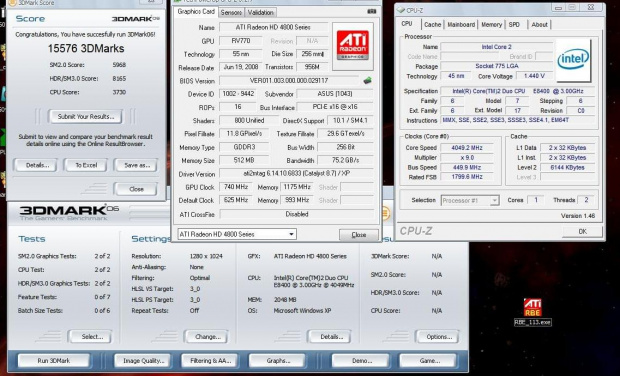
Task: Switch to the Cache tab in CPU-Z
Action: tap(433, 25)
